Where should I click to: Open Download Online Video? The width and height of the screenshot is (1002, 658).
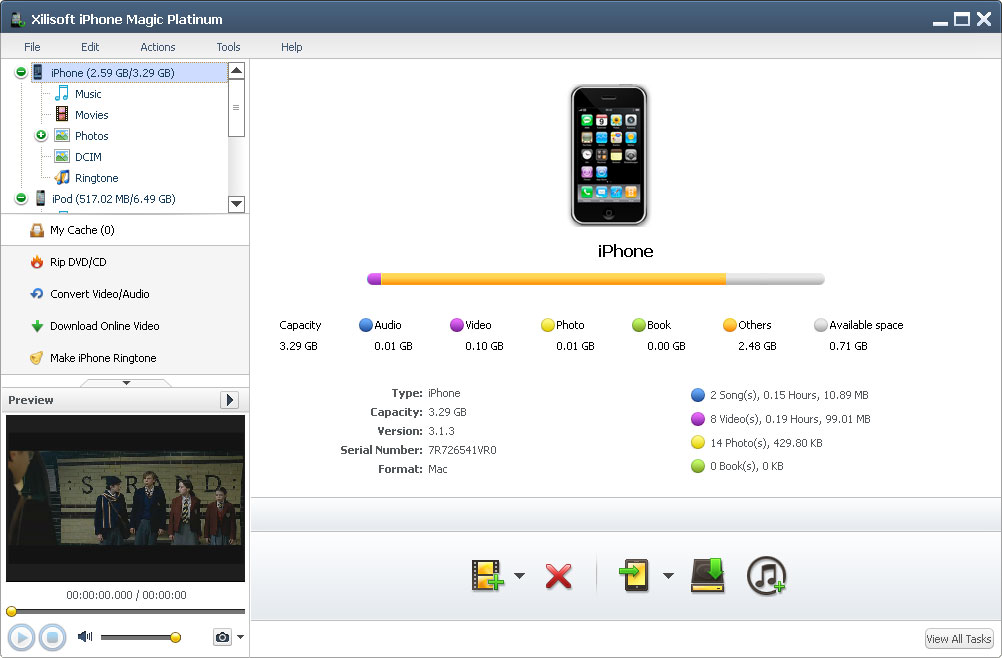point(104,326)
